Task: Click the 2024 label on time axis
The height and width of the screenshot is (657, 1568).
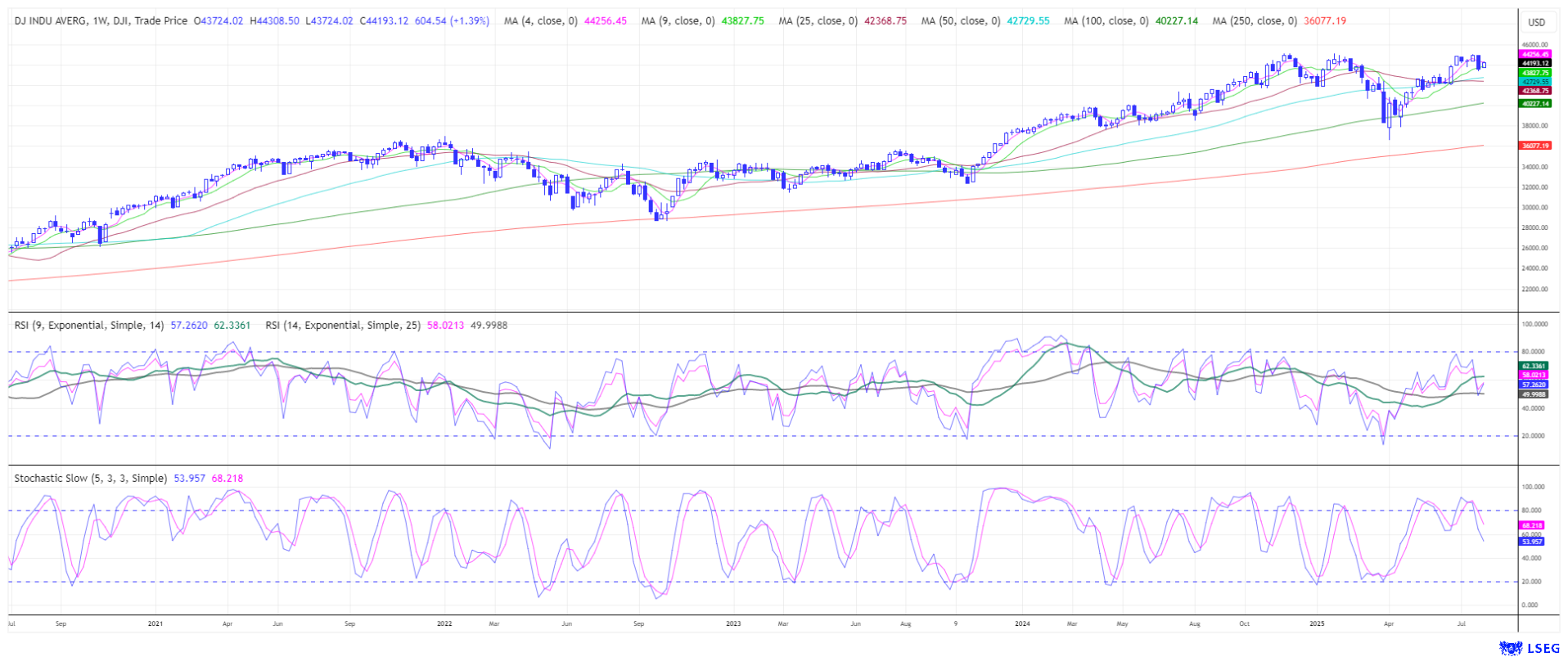Action: tap(1022, 623)
